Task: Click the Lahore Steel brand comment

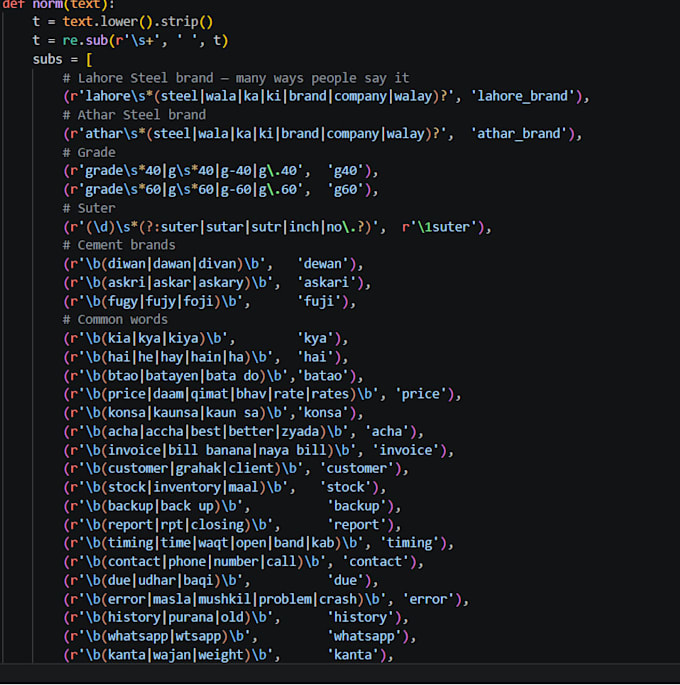Action: tap(236, 78)
